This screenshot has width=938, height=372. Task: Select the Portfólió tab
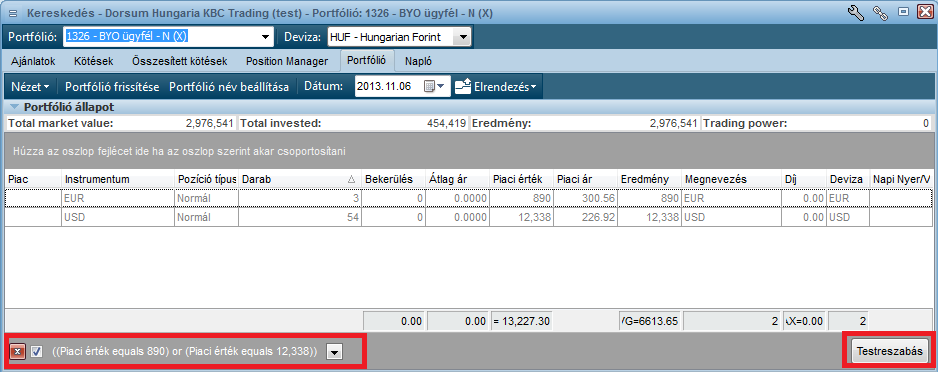click(x=367, y=60)
